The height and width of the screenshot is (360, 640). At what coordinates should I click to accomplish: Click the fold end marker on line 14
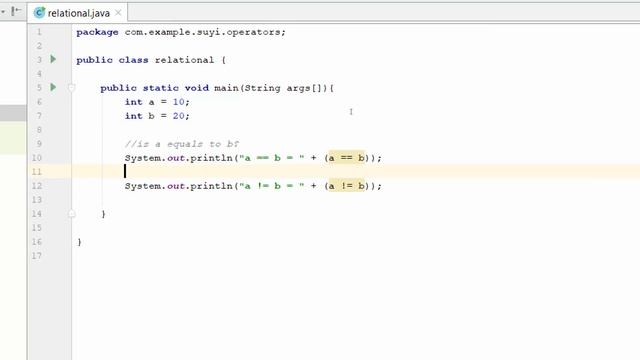(71, 213)
